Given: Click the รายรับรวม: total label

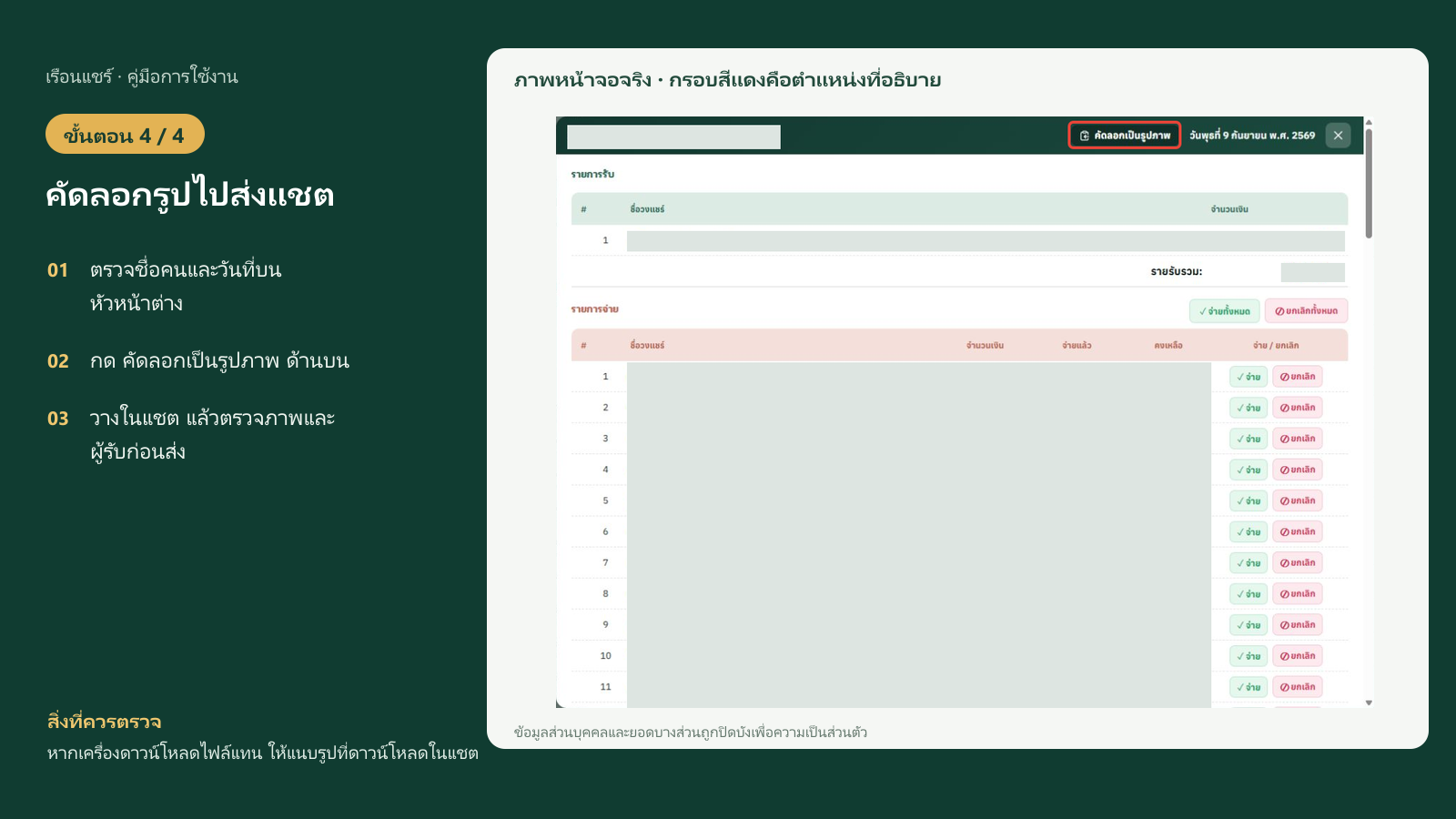Looking at the screenshot, I should (1177, 271).
